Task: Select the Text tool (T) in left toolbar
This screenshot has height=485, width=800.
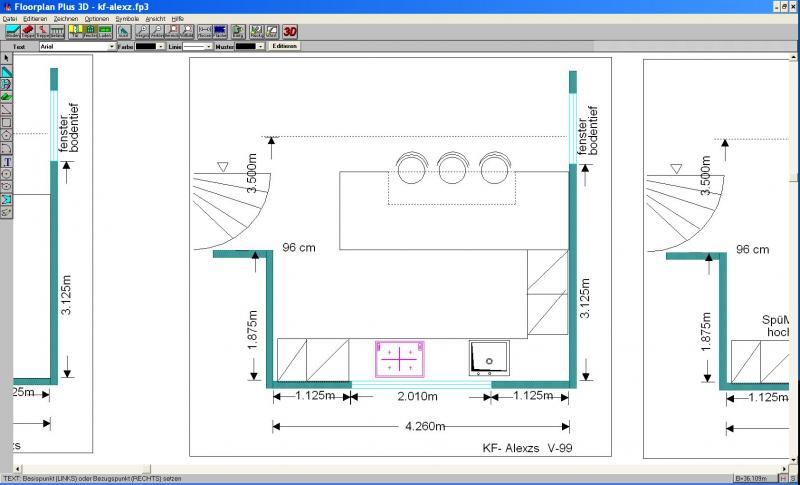Action: click(7, 160)
